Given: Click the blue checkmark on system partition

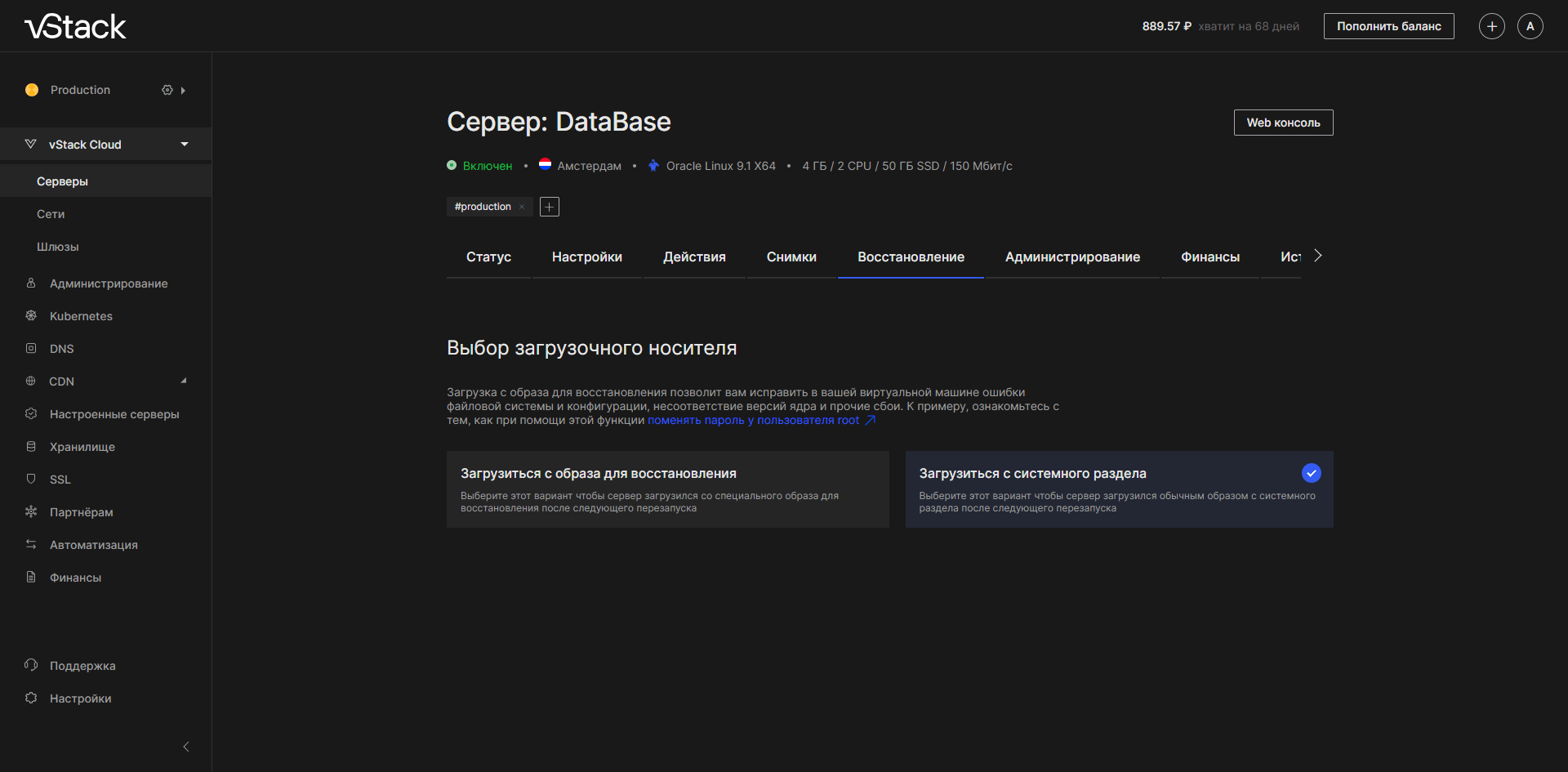Looking at the screenshot, I should [1311, 473].
